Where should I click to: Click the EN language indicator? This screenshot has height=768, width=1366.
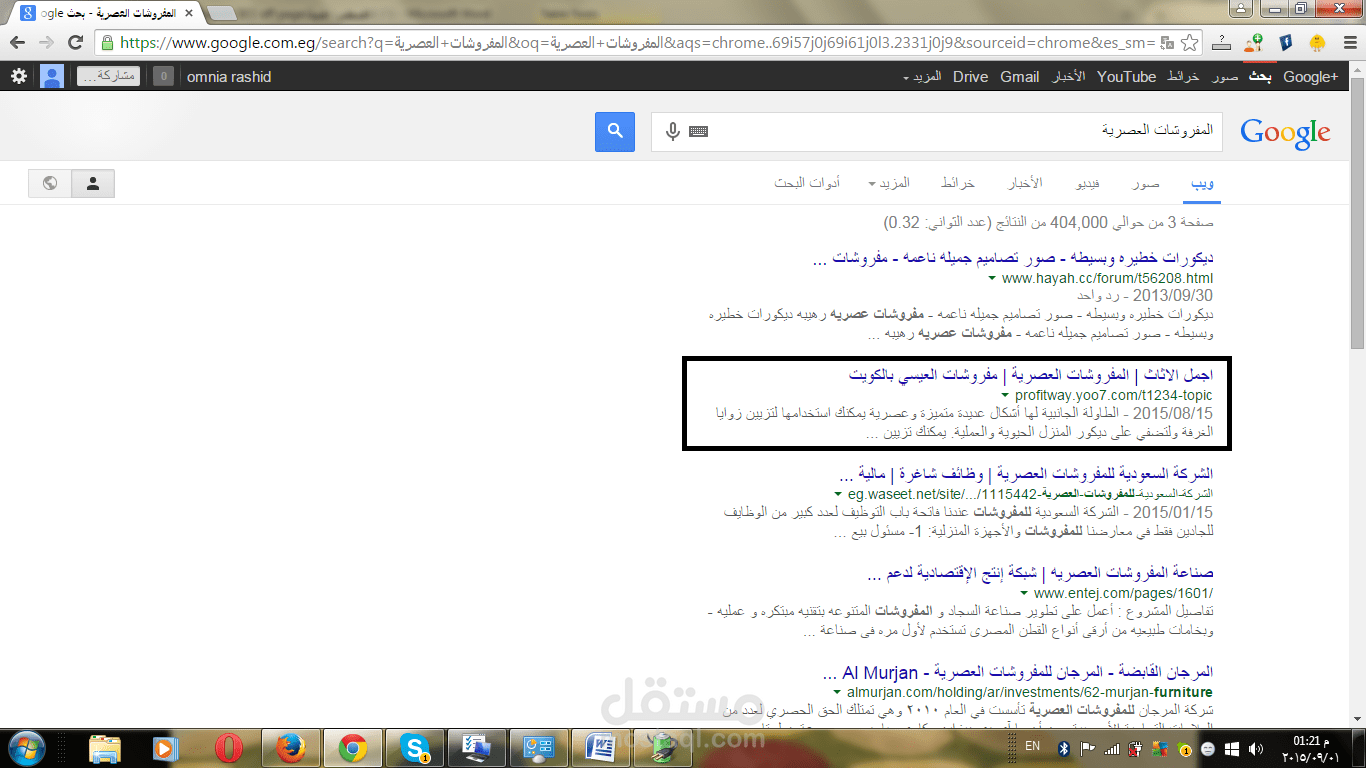click(1033, 747)
